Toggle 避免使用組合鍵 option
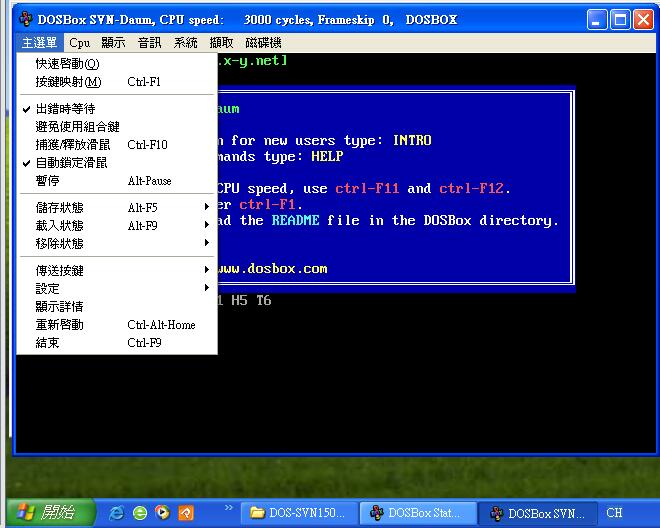Screen dimensions: 660x528 tap(117, 127)
